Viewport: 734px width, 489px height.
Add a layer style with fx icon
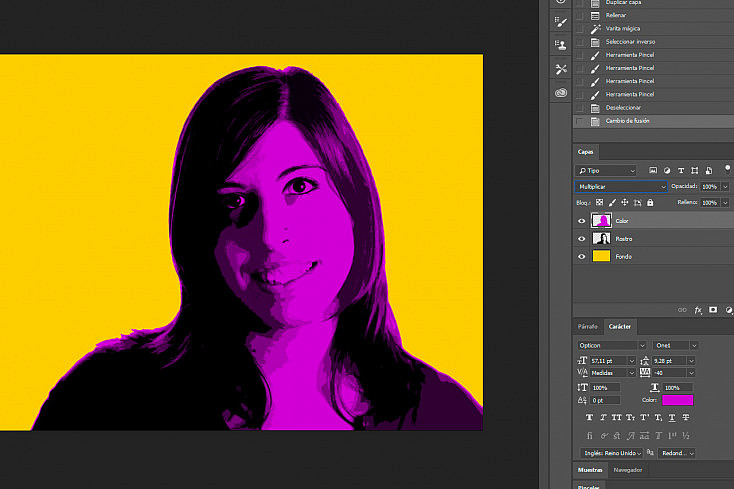(698, 310)
